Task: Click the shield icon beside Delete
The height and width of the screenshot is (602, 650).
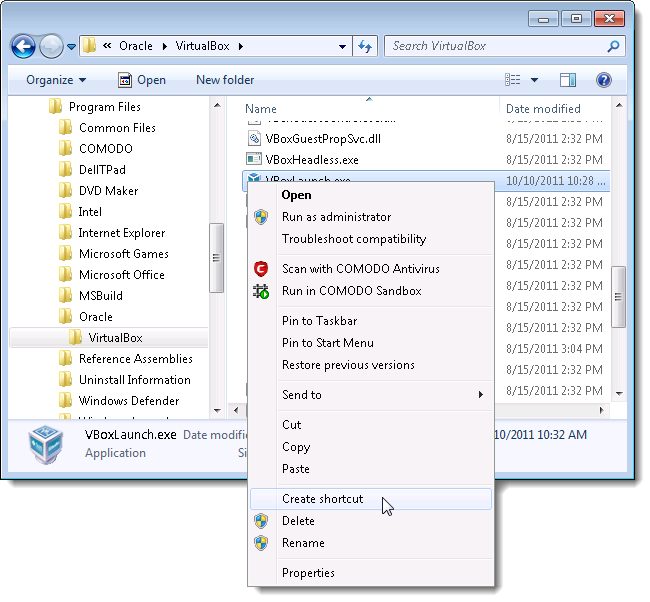Action: [x=261, y=521]
